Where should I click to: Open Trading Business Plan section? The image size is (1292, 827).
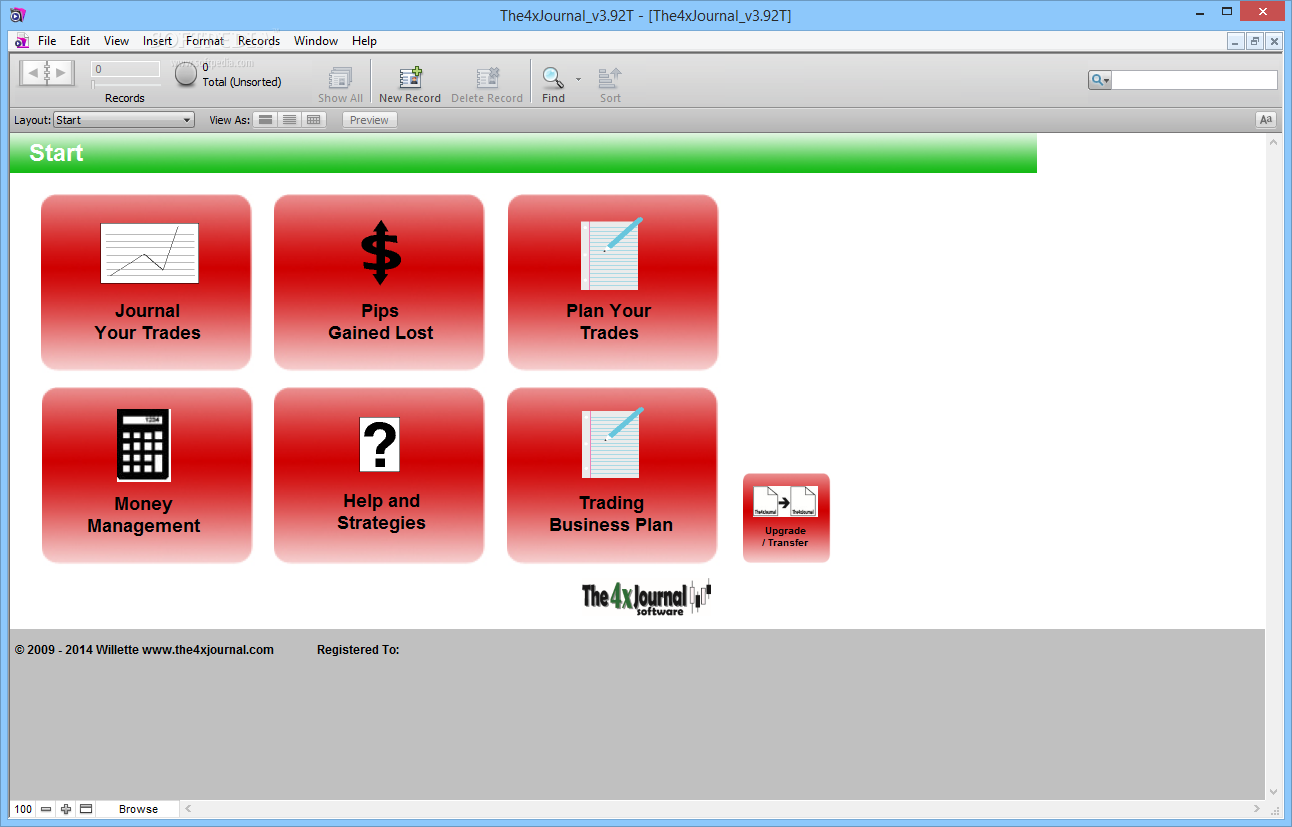(612, 475)
